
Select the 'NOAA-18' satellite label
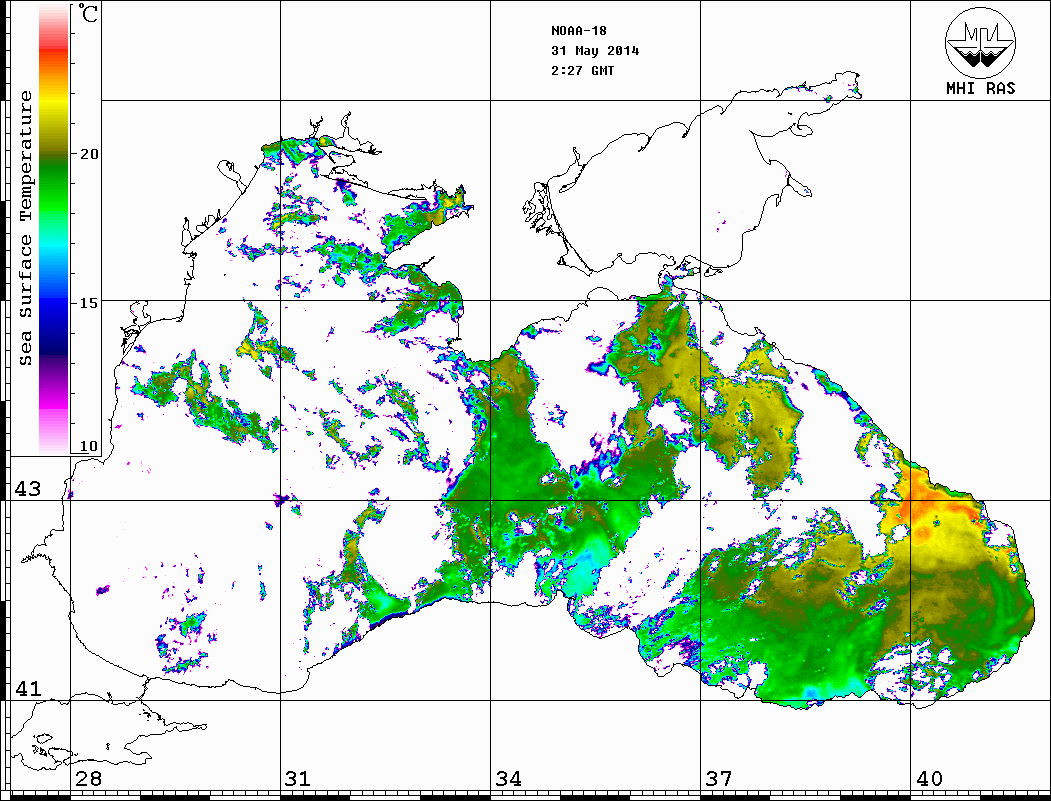pos(579,31)
